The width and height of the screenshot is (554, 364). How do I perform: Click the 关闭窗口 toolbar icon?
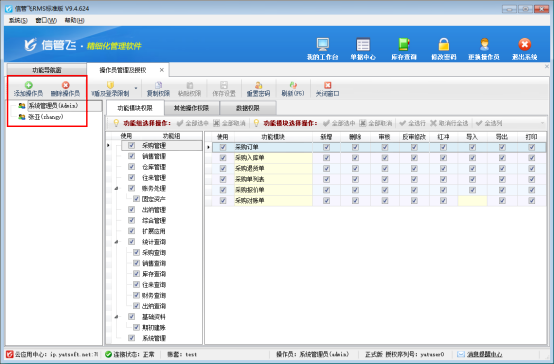pos(328,85)
